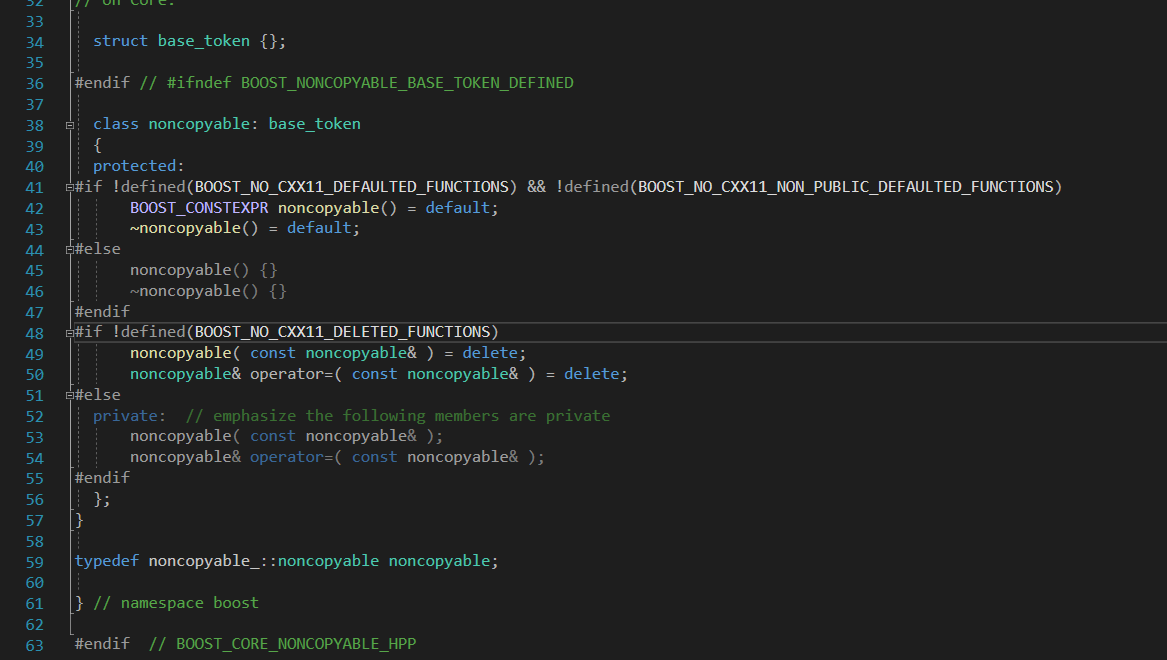Collapse the #if fold toggle at line 41
The image size is (1167, 660).
click(70, 188)
